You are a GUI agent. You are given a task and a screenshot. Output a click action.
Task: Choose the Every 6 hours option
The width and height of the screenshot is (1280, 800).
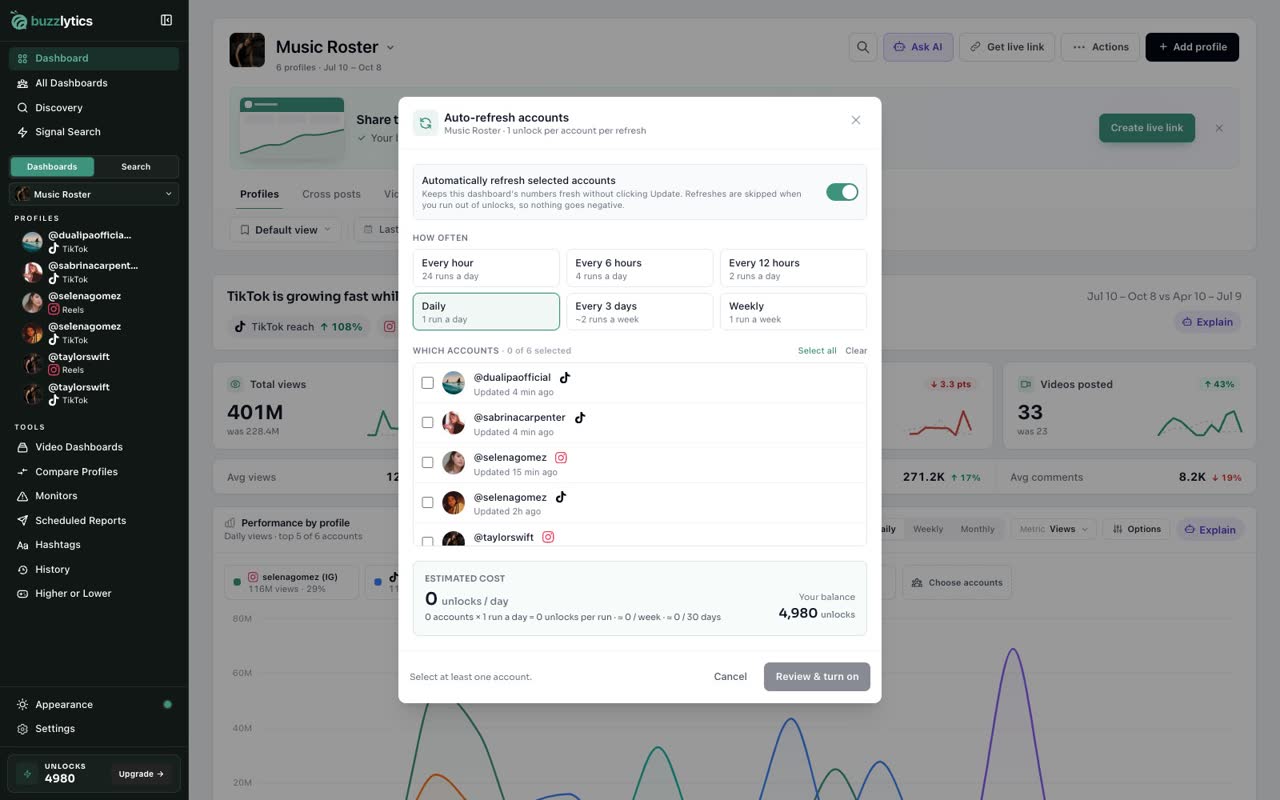[x=640, y=268]
